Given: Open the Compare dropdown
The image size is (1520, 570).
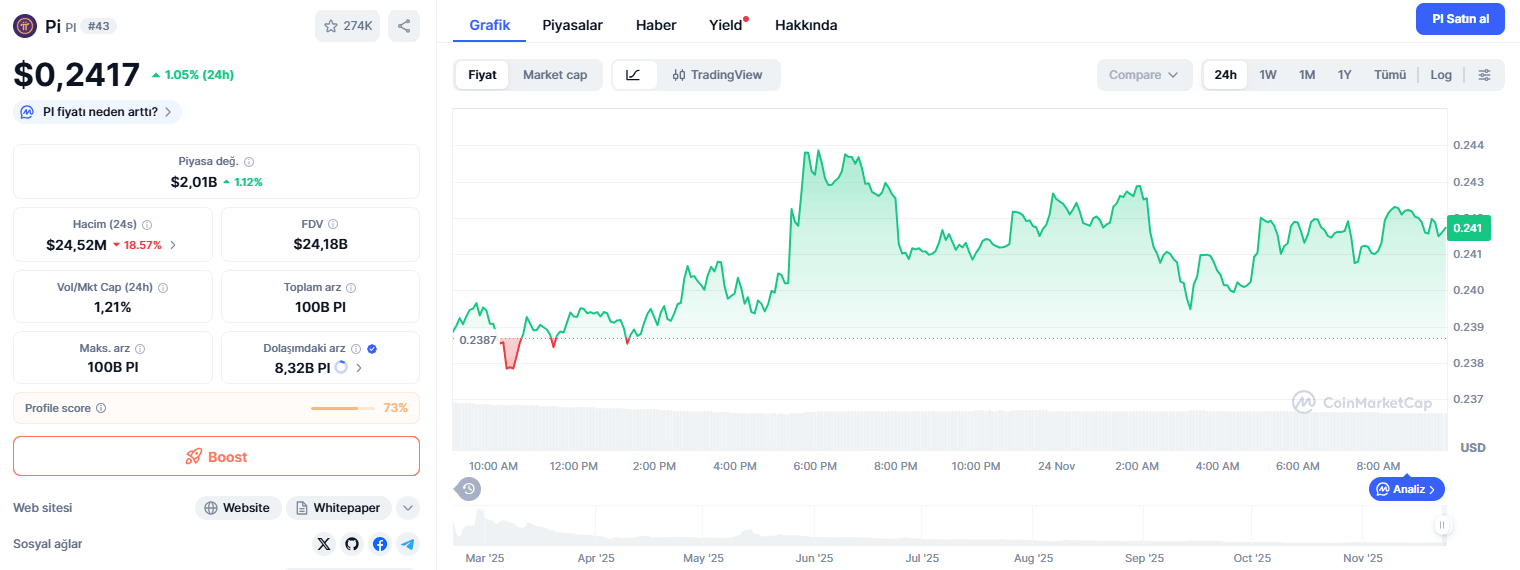Looking at the screenshot, I should click(x=1144, y=75).
